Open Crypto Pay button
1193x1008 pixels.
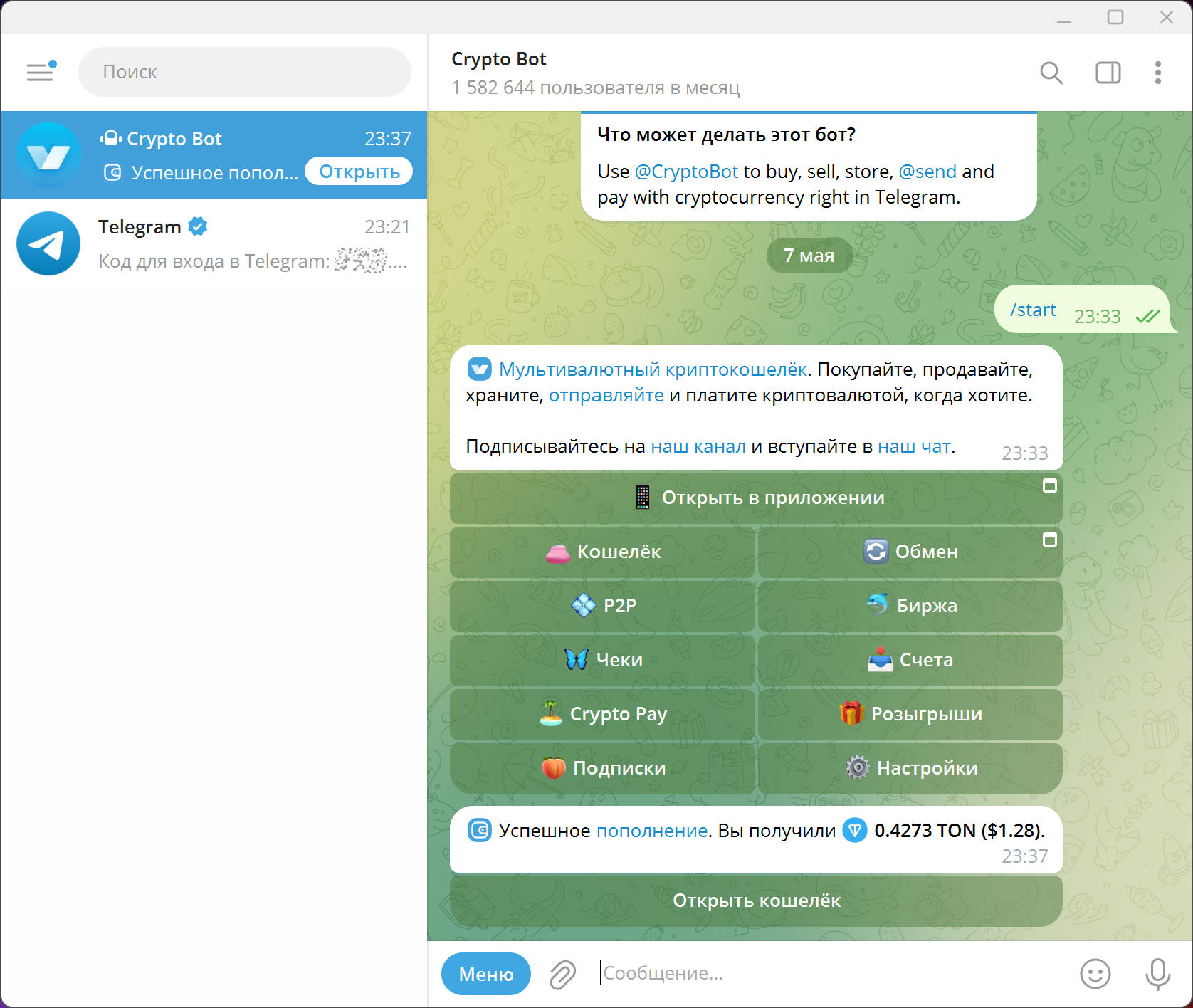(x=602, y=714)
